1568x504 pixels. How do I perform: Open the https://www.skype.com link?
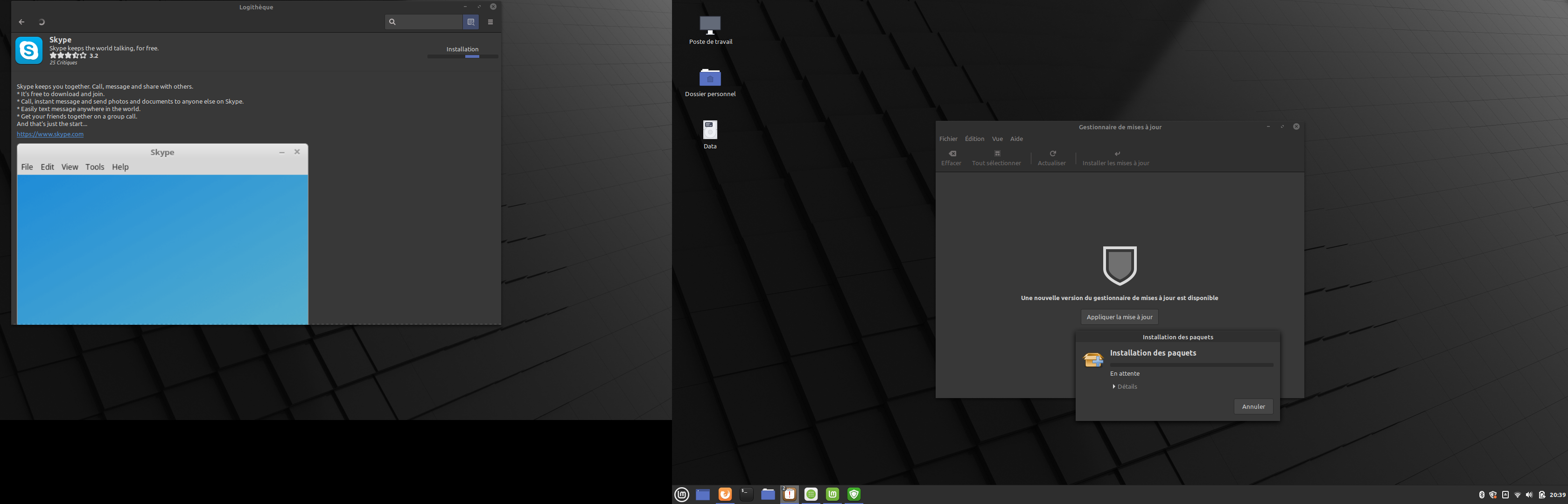[50, 134]
